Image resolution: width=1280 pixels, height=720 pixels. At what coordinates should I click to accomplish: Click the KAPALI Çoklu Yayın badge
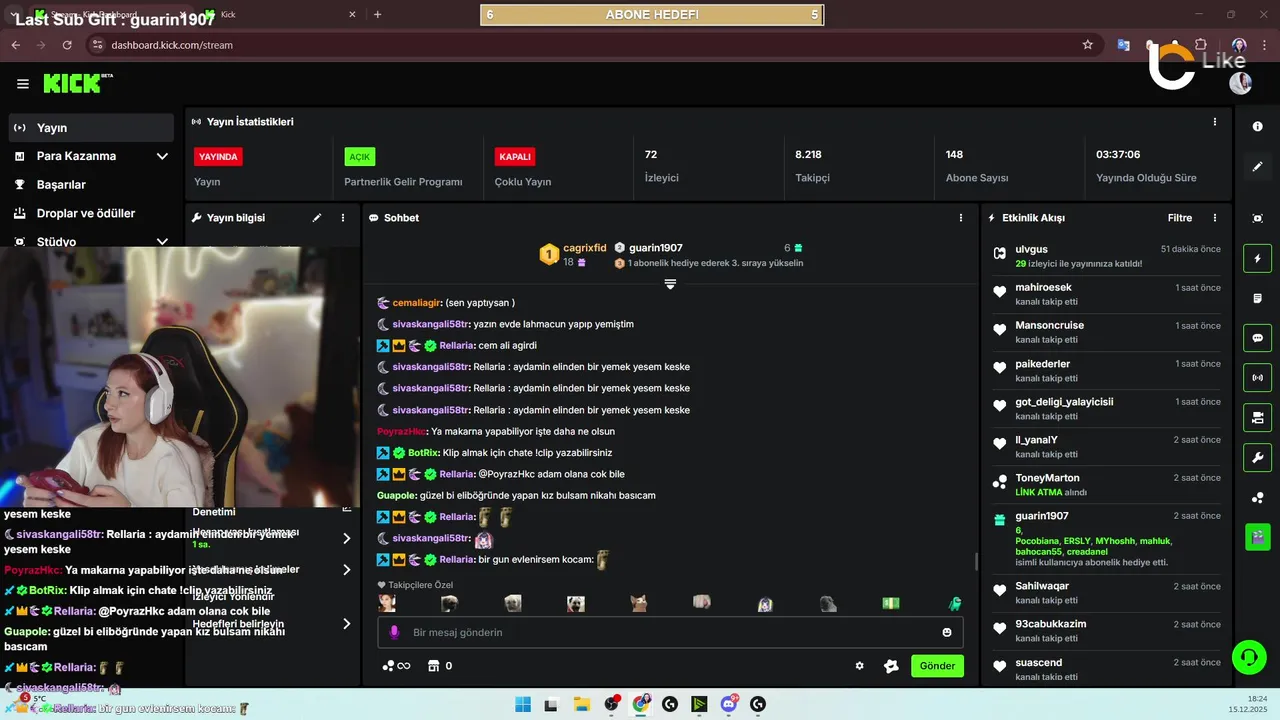(515, 157)
